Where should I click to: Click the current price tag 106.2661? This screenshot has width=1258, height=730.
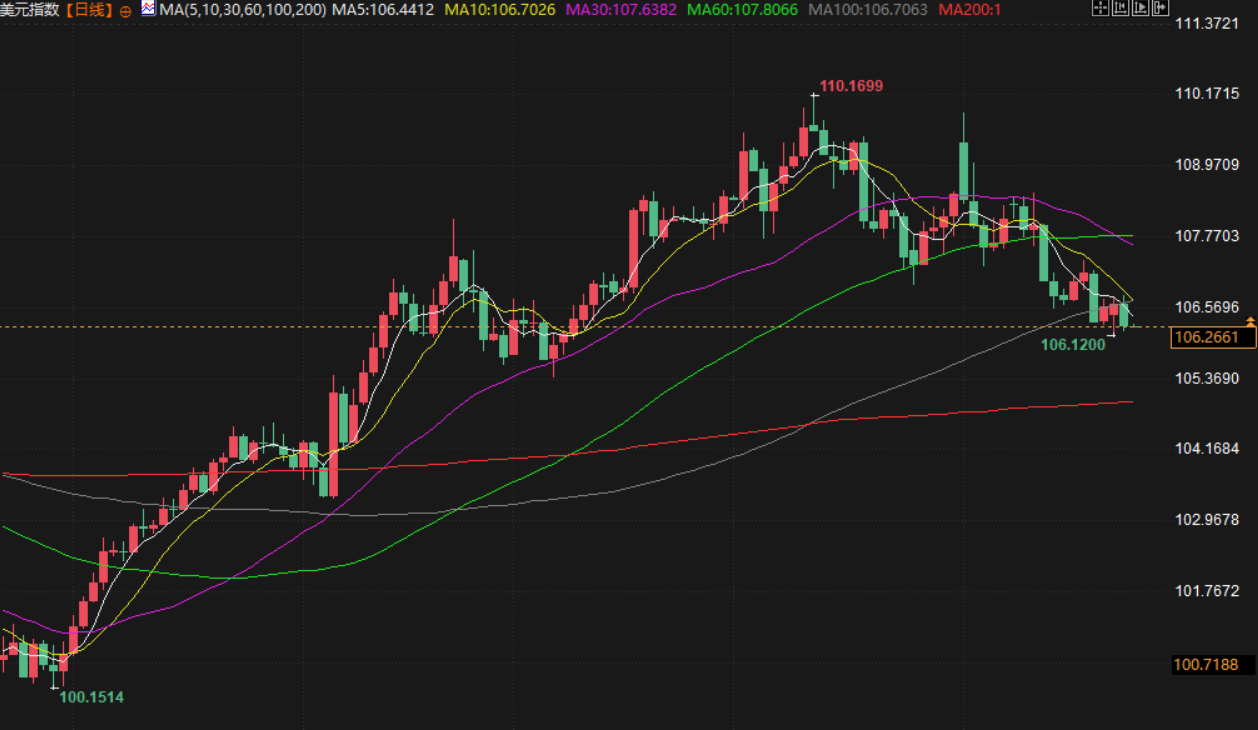tap(1212, 338)
